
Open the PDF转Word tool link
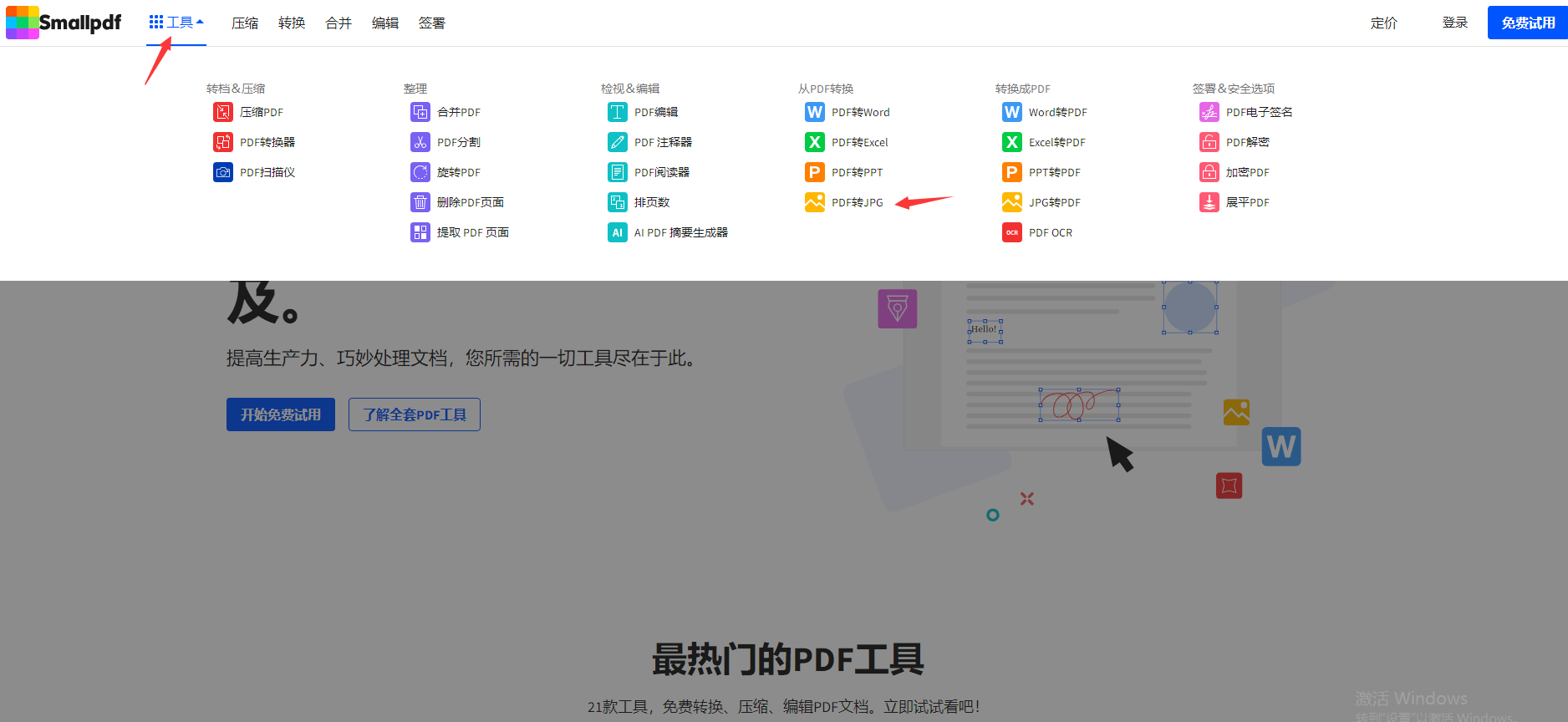861,112
